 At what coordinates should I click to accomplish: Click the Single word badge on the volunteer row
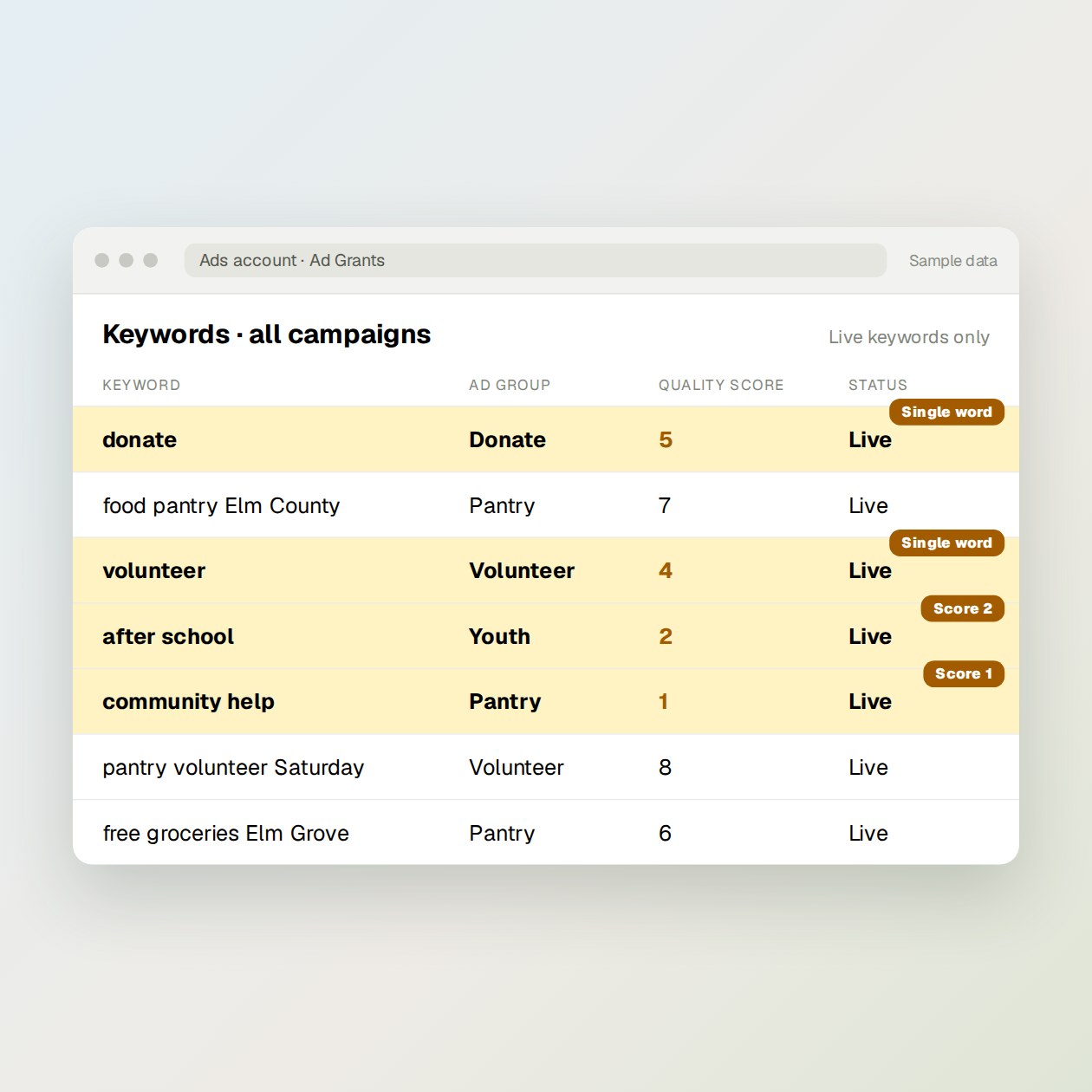(x=946, y=543)
